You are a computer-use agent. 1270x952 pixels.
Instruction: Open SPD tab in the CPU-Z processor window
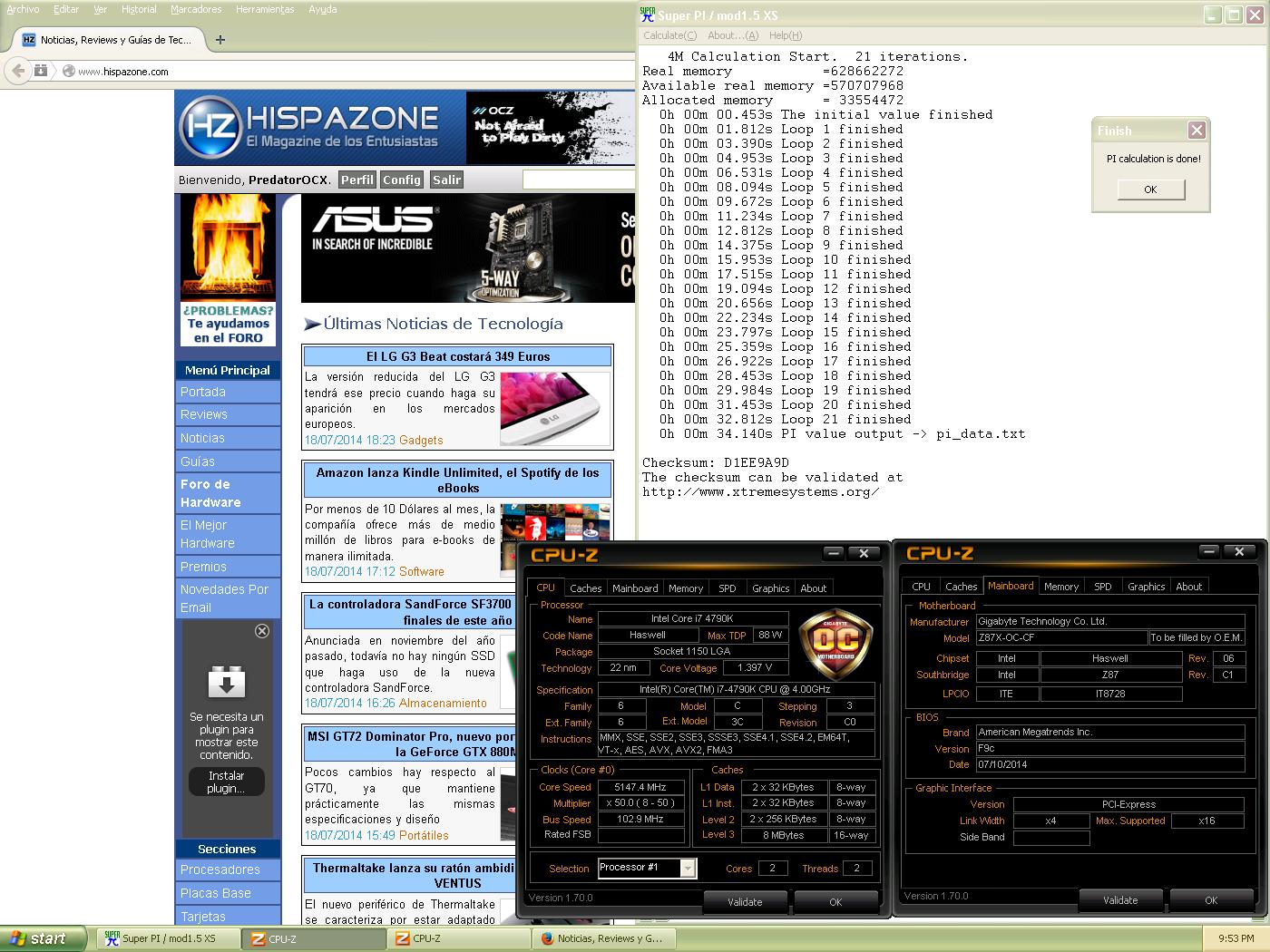coord(728,588)
